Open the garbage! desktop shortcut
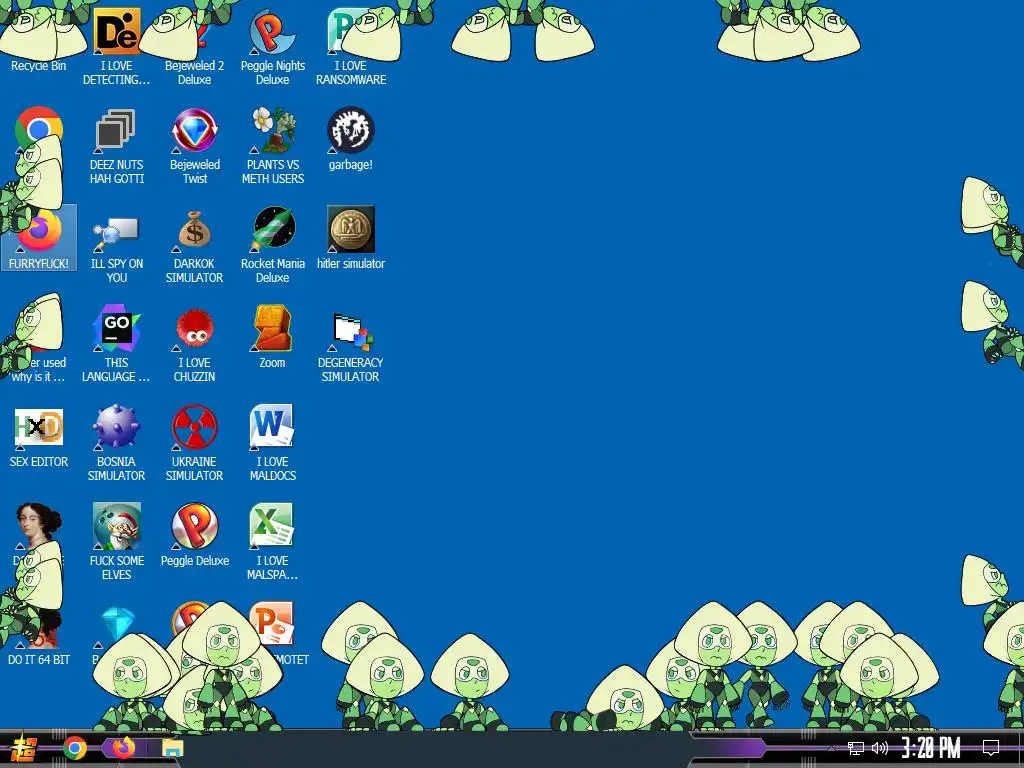 click(351, 138)
